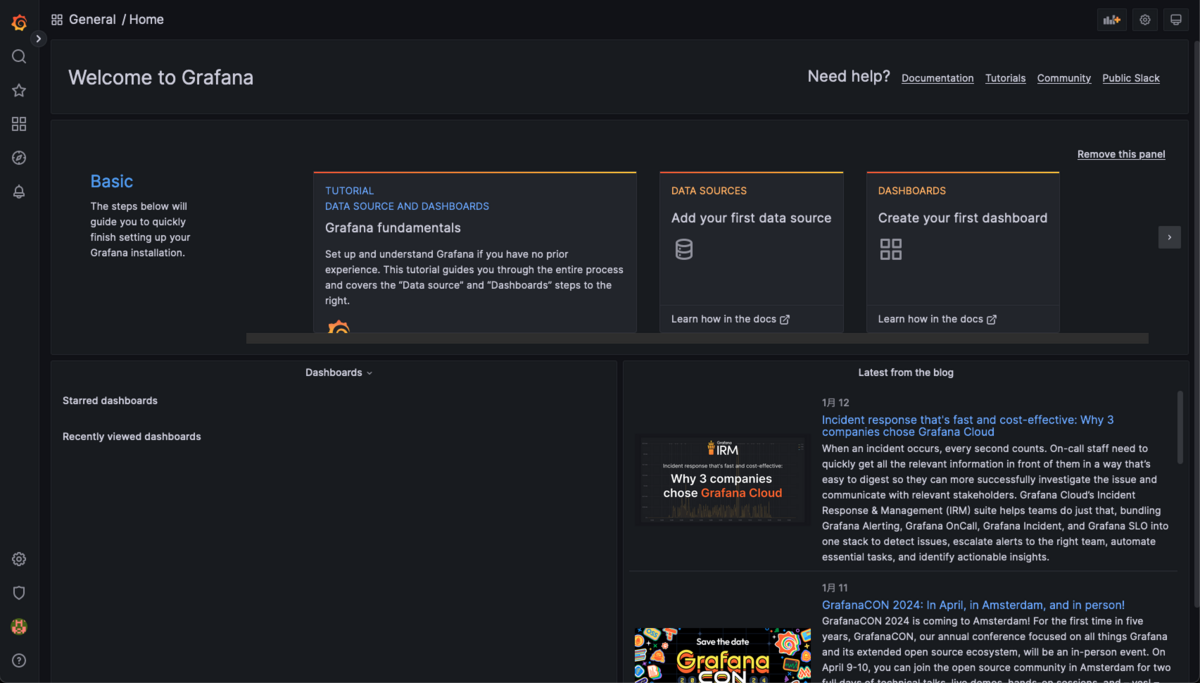
Task: Click the blog panel vertical scrollbar
Action: coord(1180,425)
